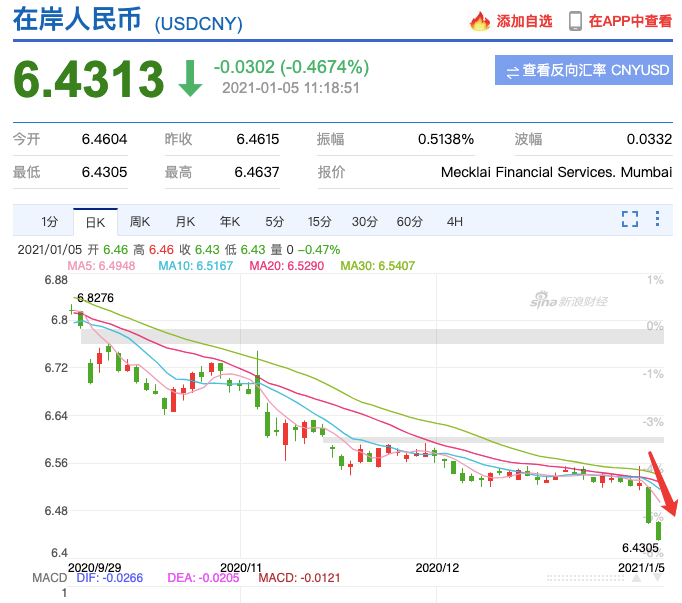Switch to the 年K yearly tab

tap(230, 222)
